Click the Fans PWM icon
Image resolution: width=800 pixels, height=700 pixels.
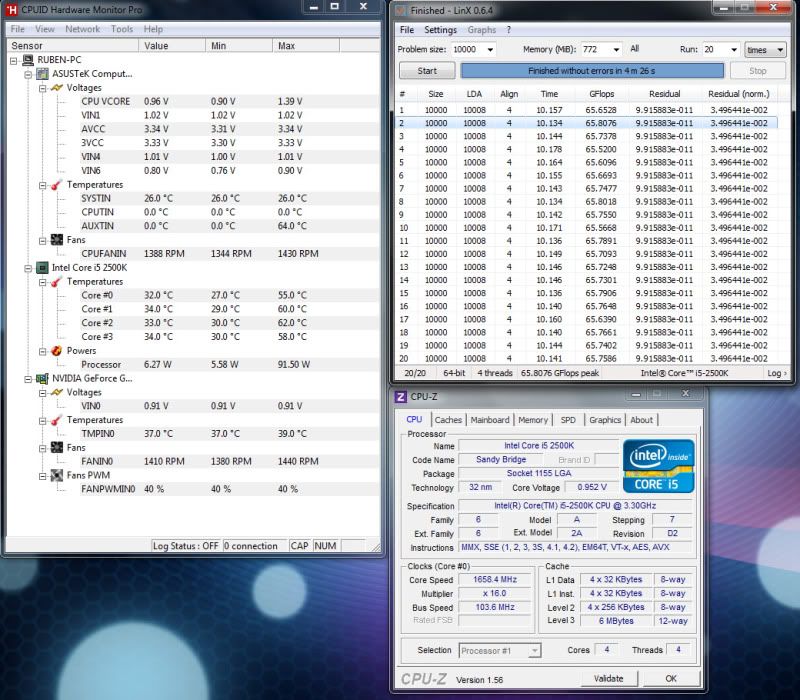(x=57, y=476)
